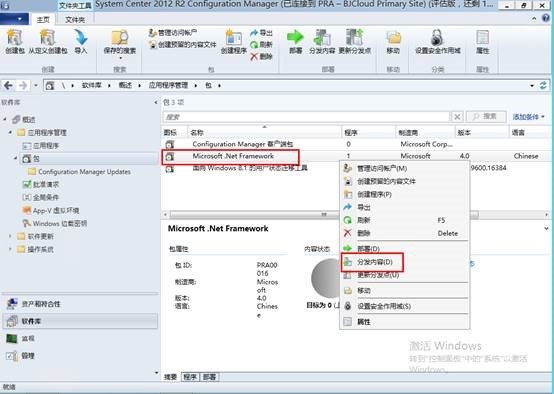This screenshot has width=554, height=394.
Task: Click the ribbon 创建程序 icon
Action: [x=233, y=37]
